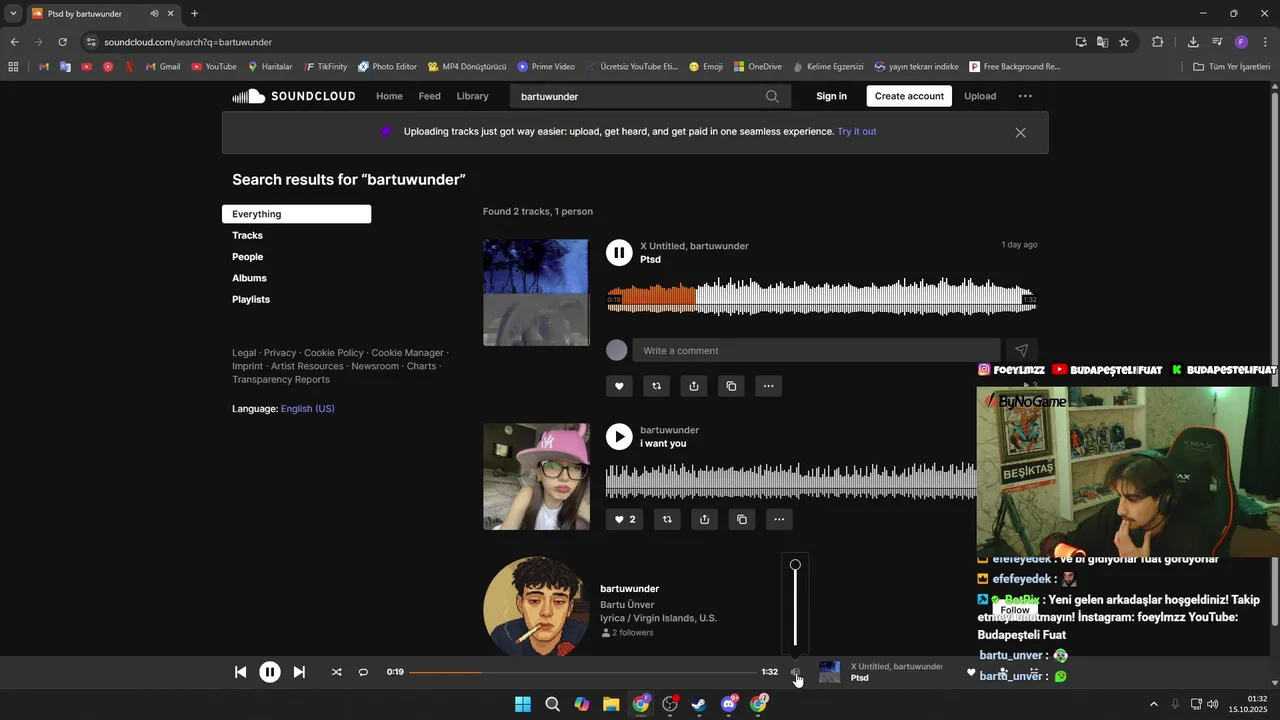Seek on the bottom player progress bar

[582, 672]
